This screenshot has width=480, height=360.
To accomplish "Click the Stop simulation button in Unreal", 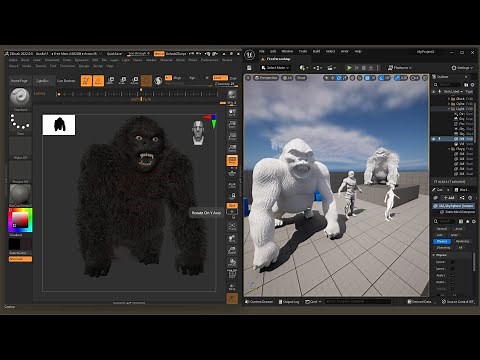I will coord(364,68).
